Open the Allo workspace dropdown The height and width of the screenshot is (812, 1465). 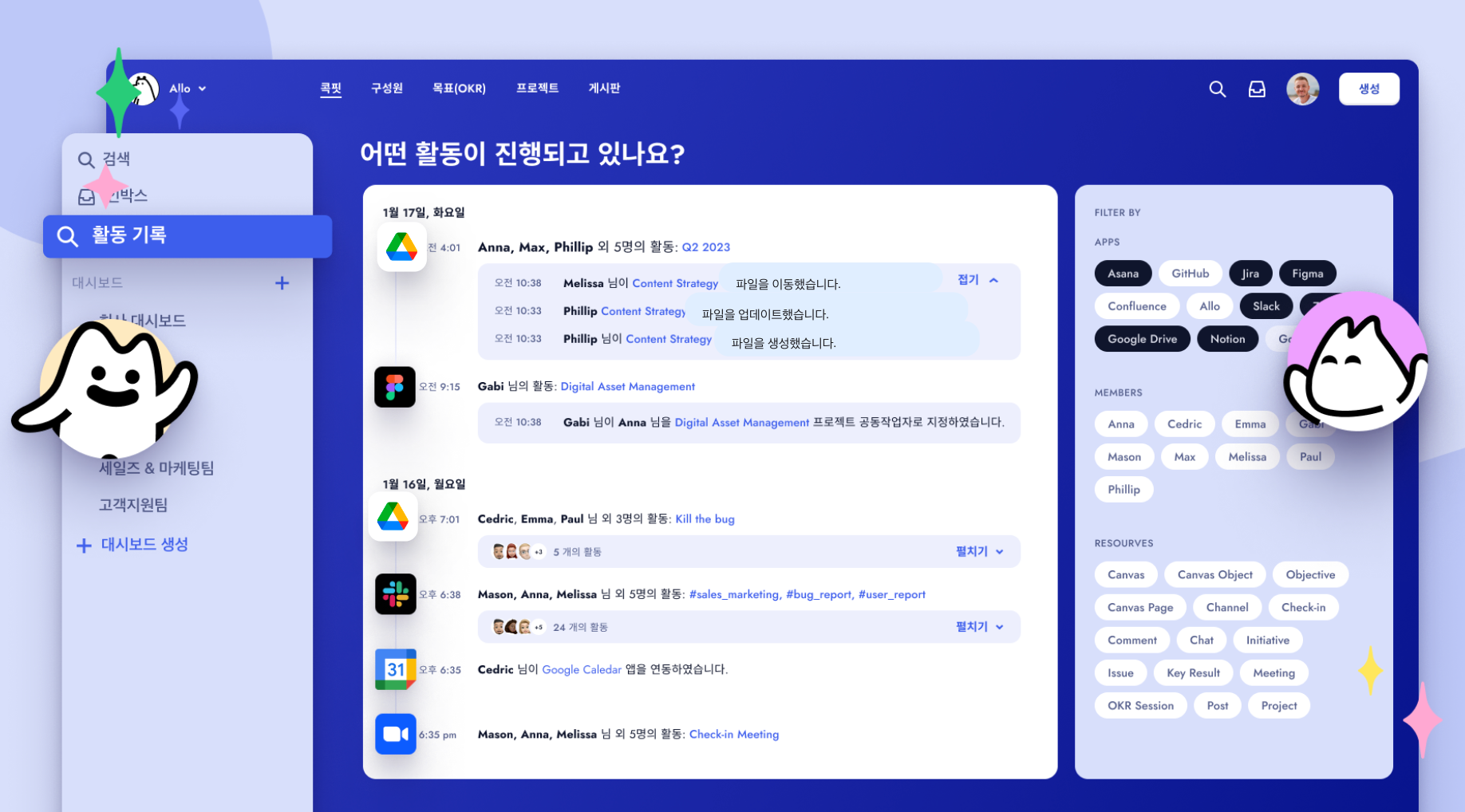188,89
